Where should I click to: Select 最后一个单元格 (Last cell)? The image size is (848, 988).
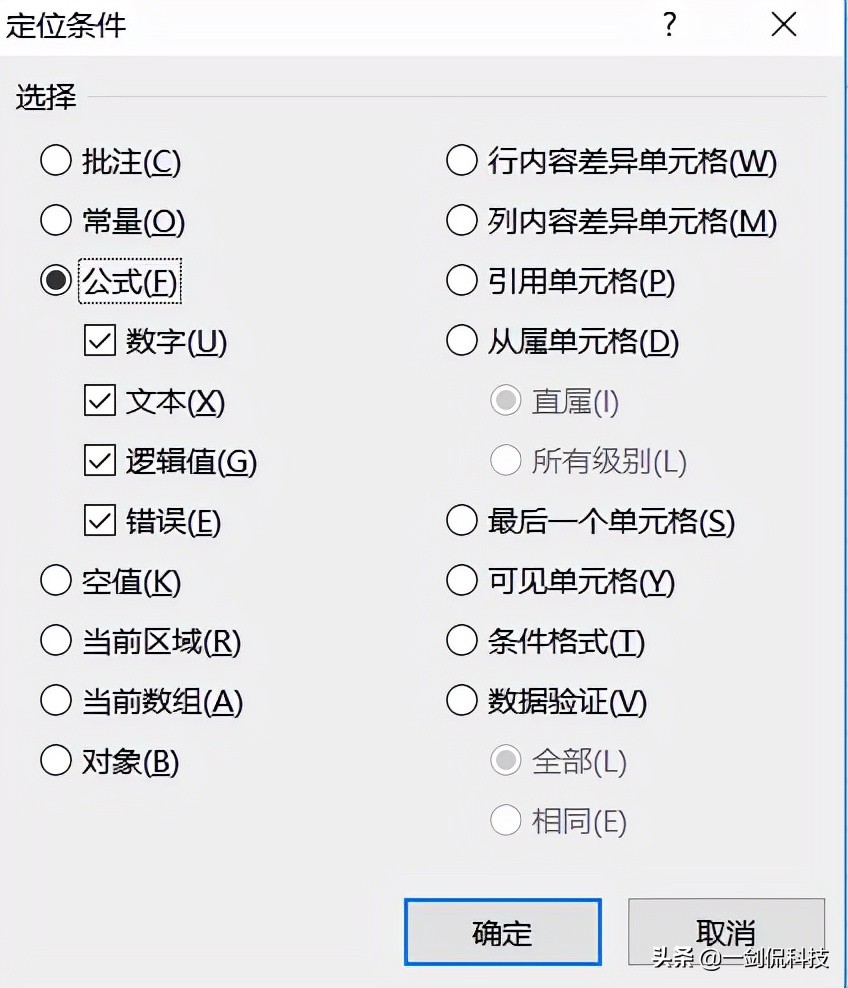(x=461, y=521)
